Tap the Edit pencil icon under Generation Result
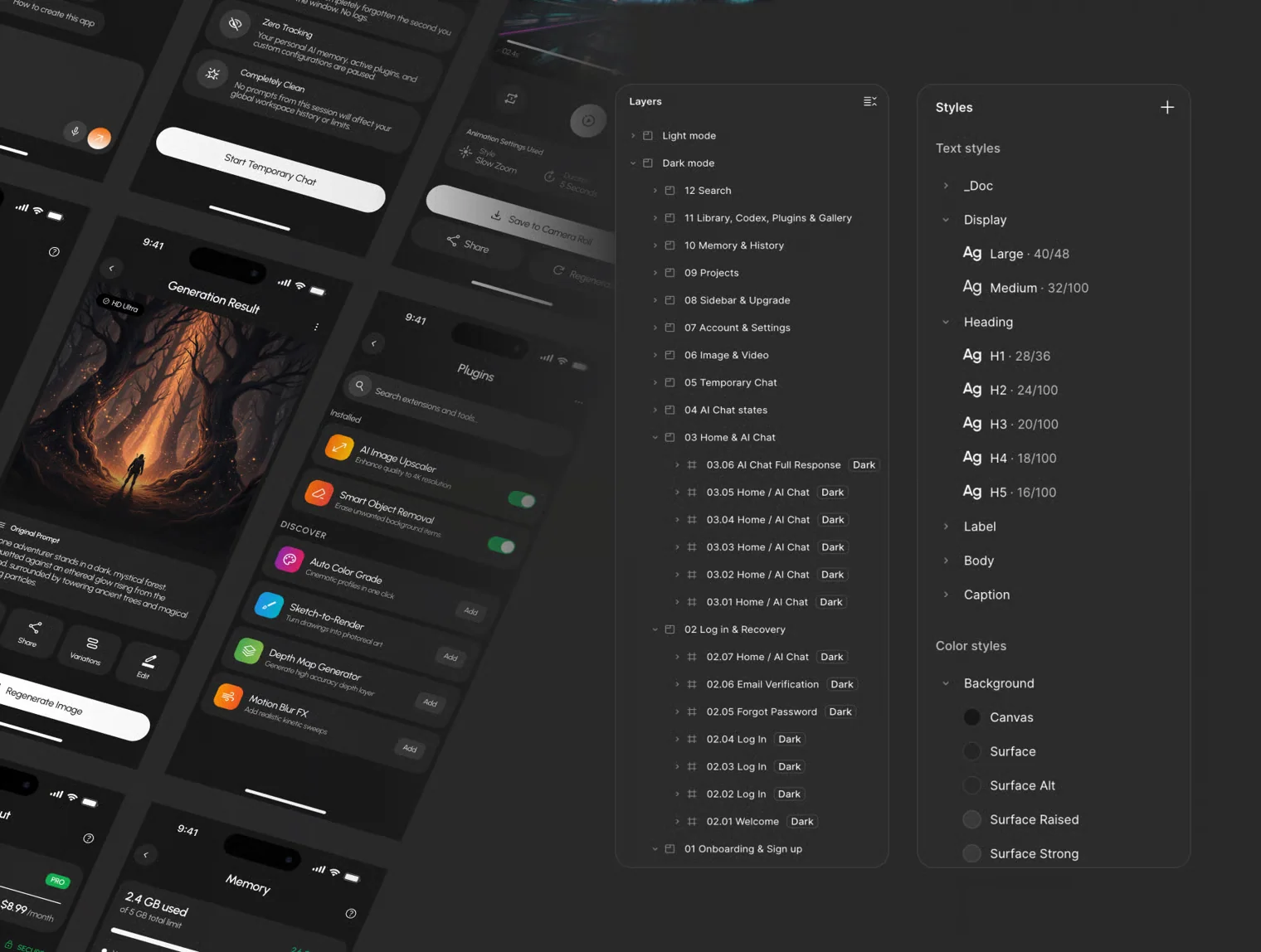The height and width of the screenshot is (952, 1261). click(148, 661)
